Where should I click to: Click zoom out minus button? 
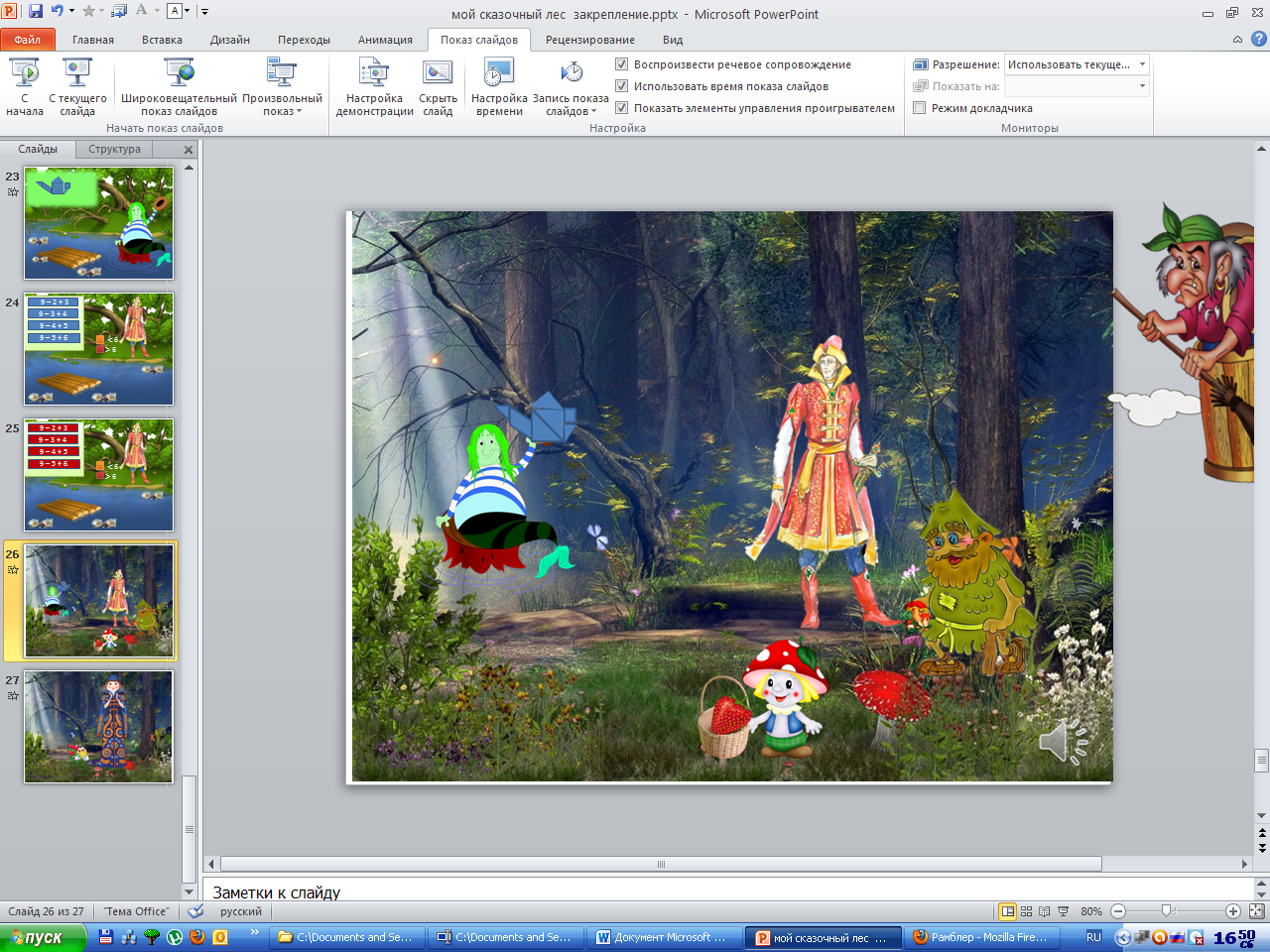[1118, 911]
